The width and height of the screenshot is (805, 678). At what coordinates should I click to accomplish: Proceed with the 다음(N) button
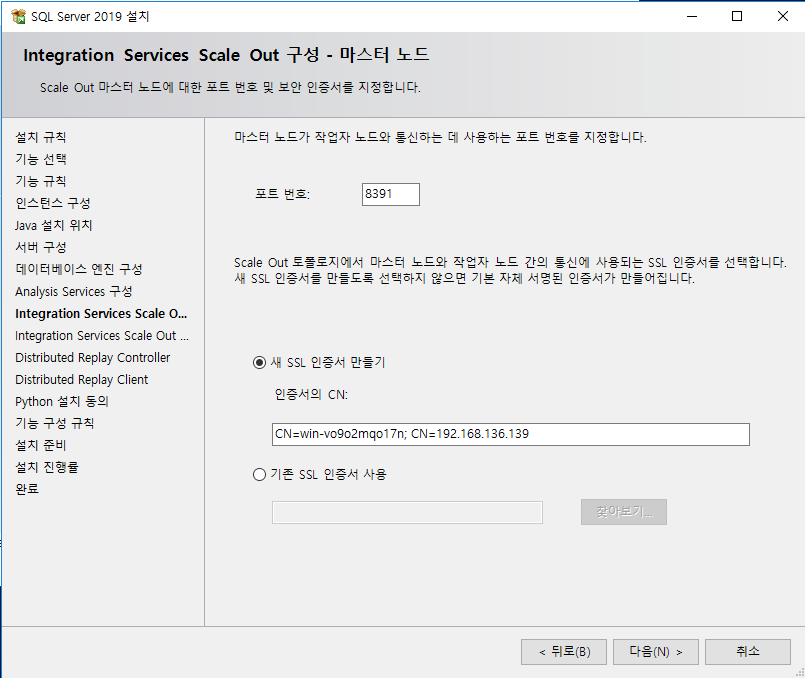(656, 652)
